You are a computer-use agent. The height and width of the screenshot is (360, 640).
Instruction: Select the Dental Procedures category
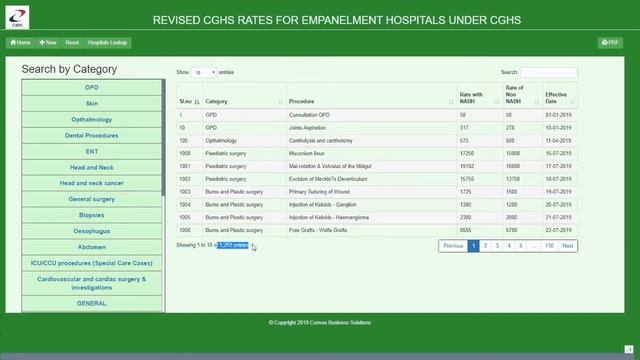[x=91, y=135]
